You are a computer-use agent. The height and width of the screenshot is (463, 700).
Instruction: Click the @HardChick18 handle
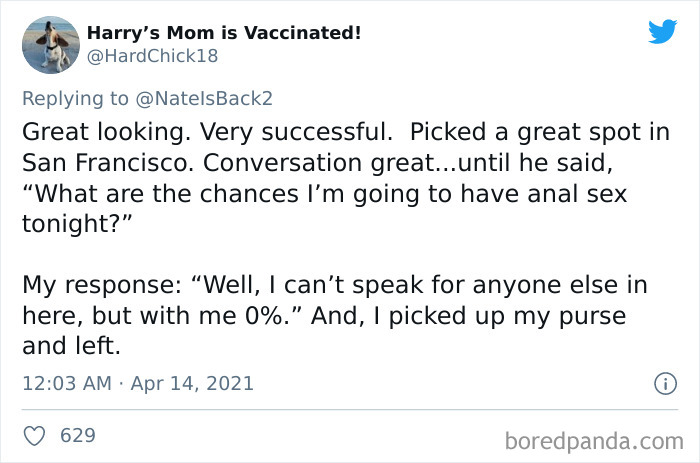(x=152, y=56)
